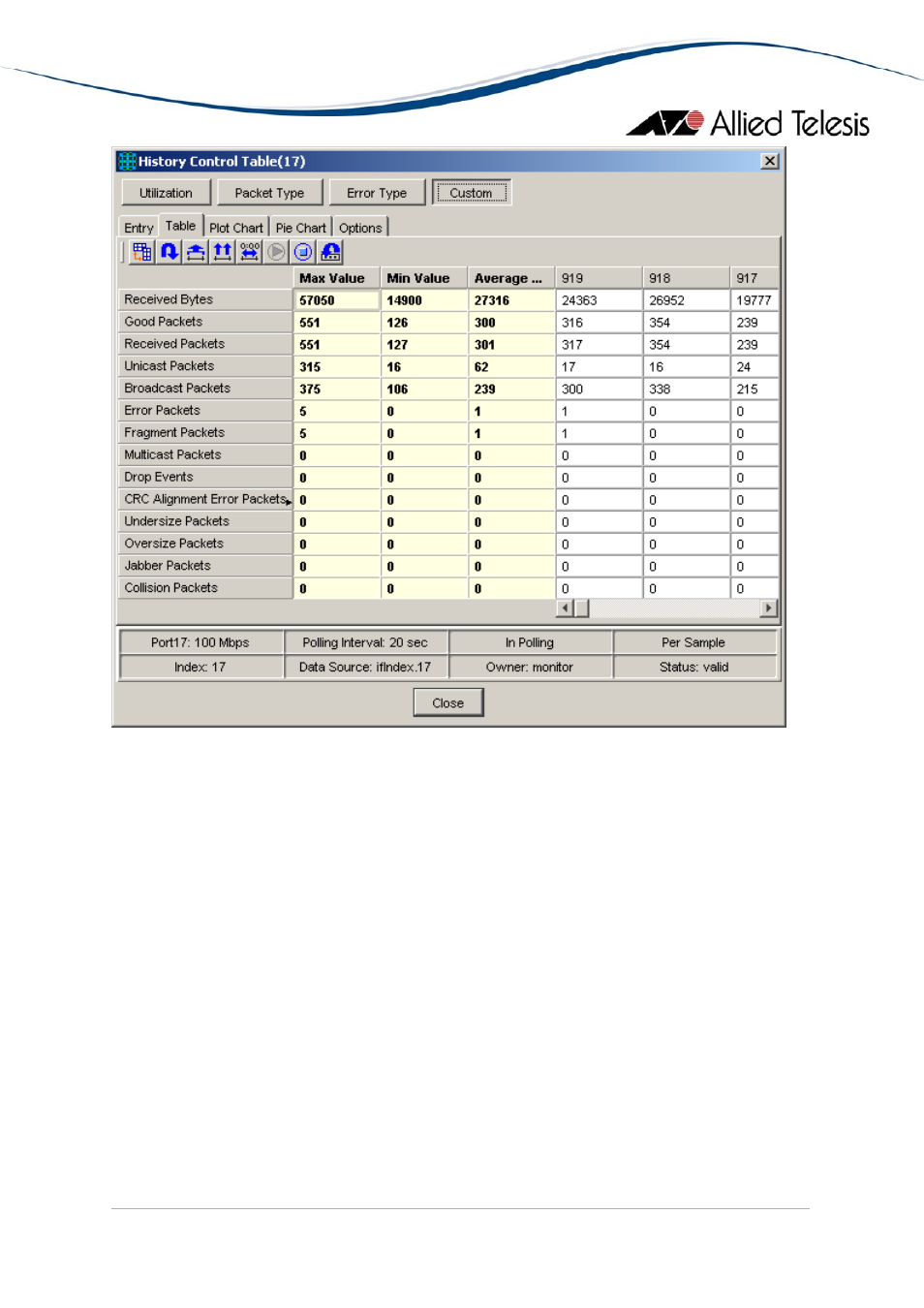Click the single up-arrow interval toolbar icon
Image resolution: width=924 pixels, height=1308 pixels.
pos(196,252)
